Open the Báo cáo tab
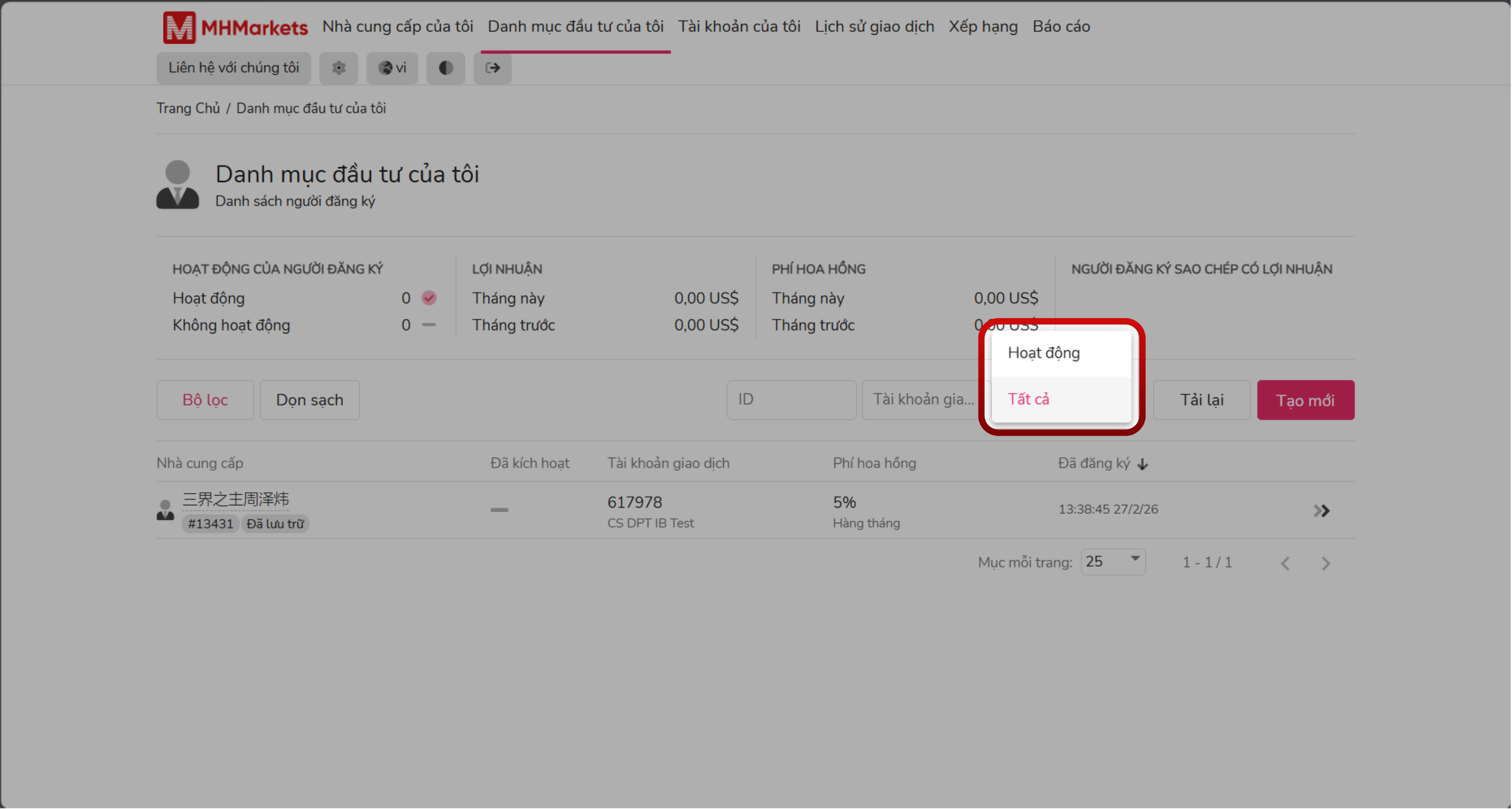Screen dimensions: 1512x809 click(1061, 26)
